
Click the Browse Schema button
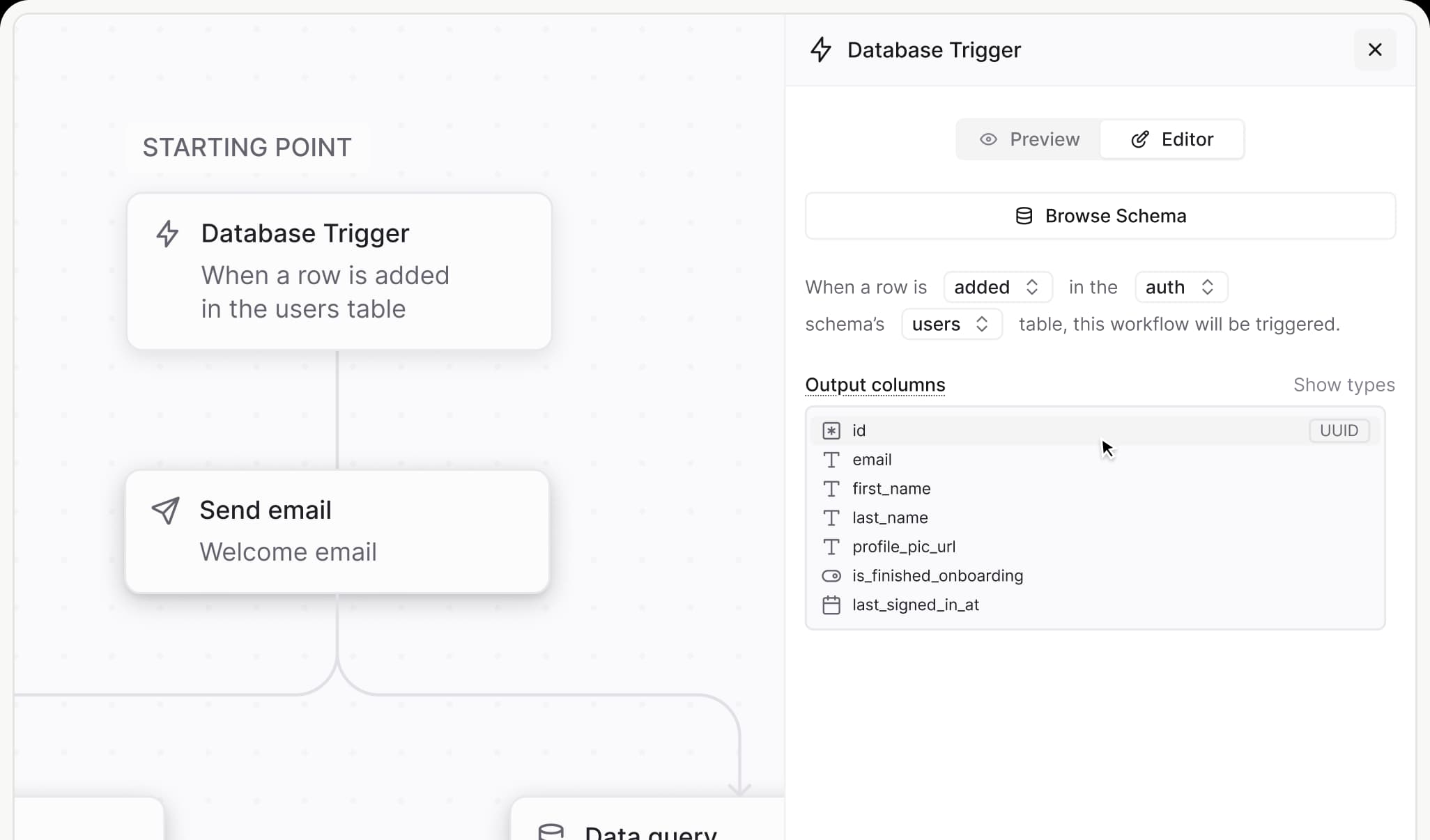[x=1100, y=216]
